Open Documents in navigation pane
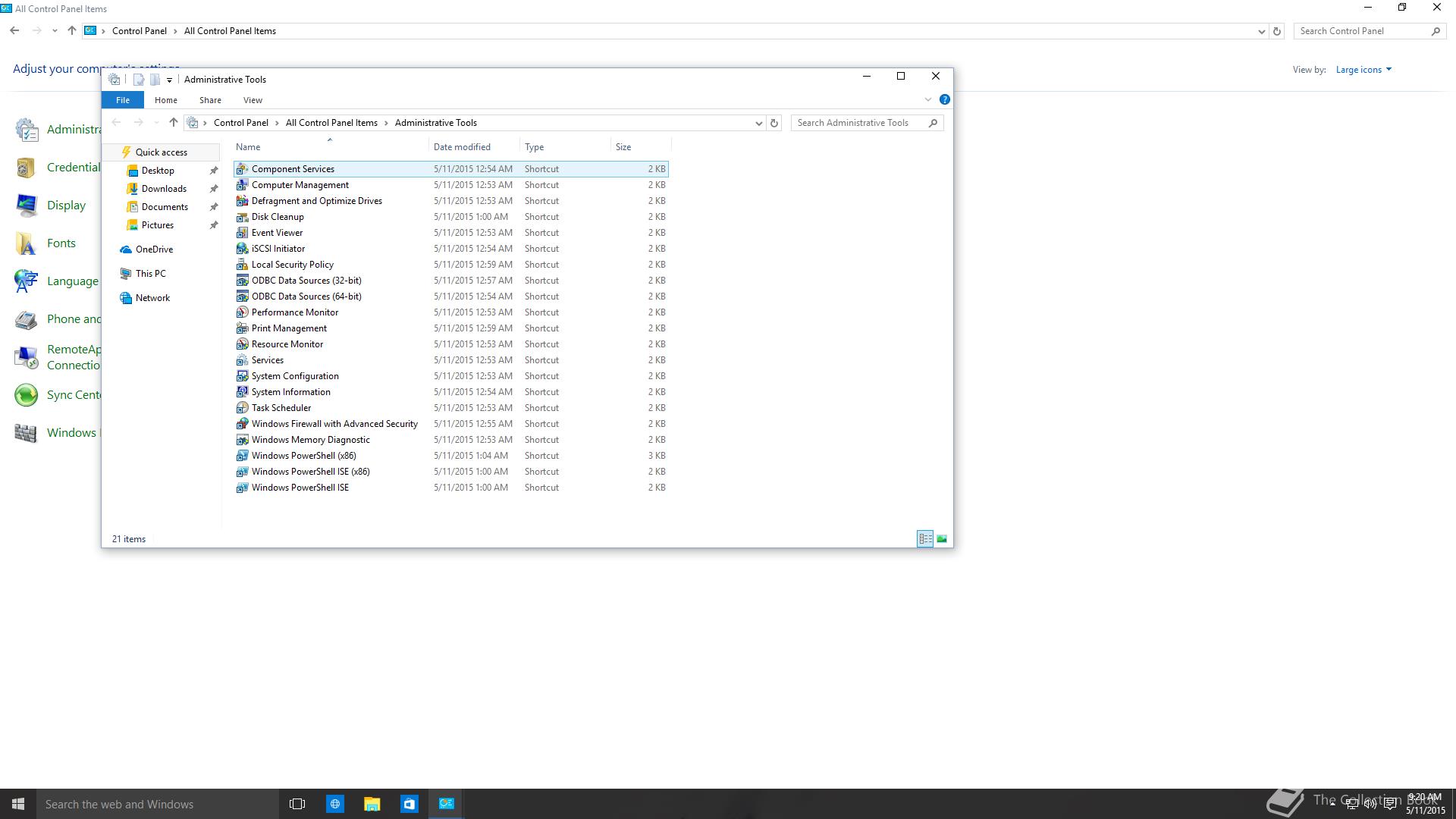1456x819 pixels. tap(165, 207)
